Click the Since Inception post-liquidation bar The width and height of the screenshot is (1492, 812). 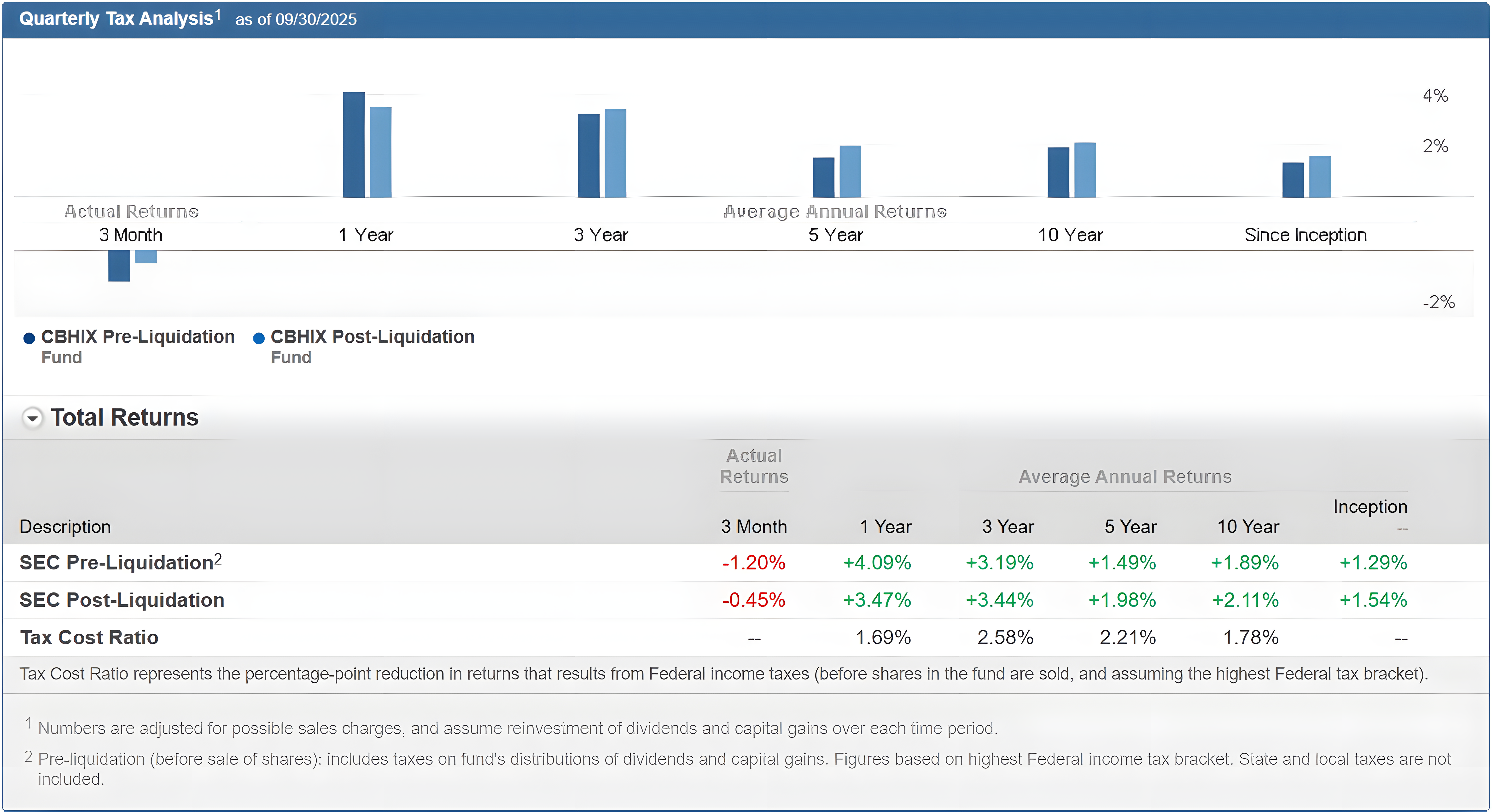coord(1319,177)
